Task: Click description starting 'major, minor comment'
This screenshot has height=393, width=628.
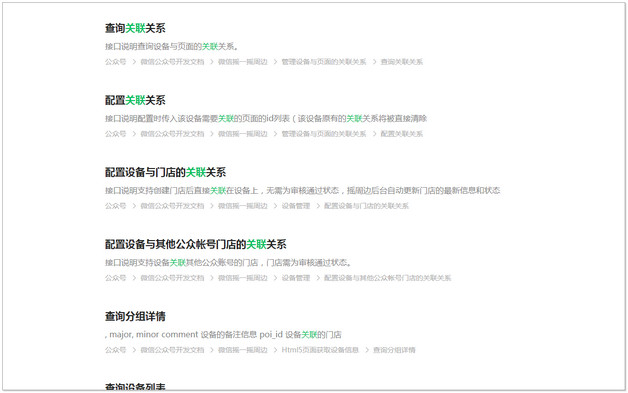Action: [x=223, y=335]
